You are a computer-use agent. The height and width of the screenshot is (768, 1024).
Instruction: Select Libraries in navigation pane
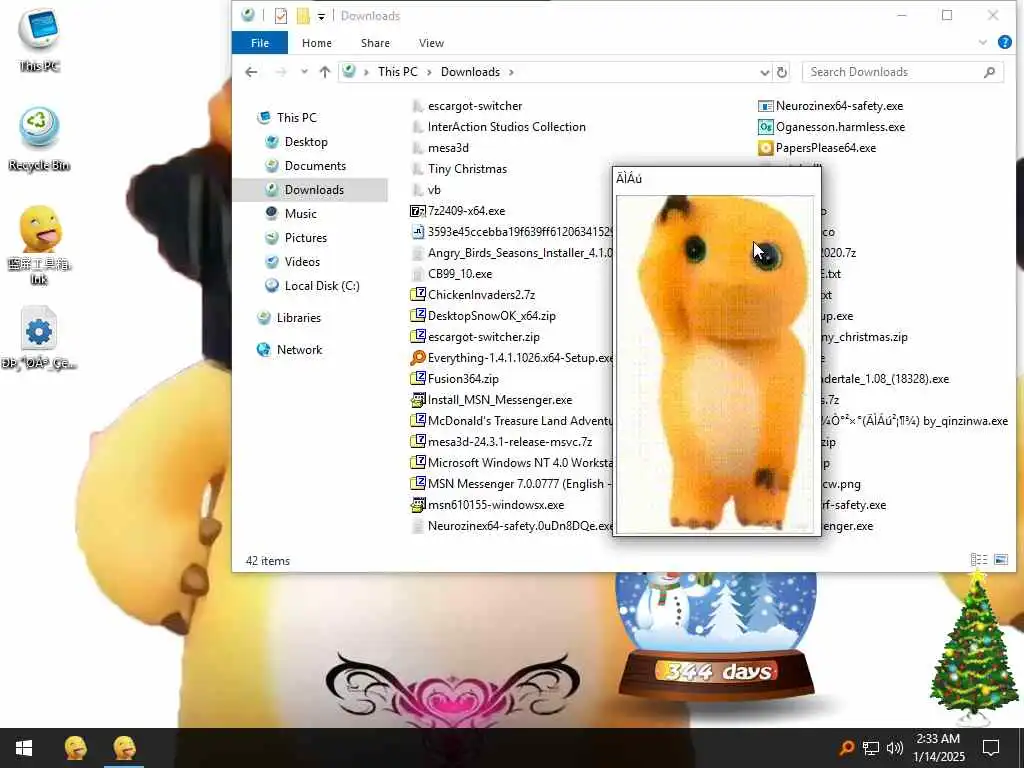298,318
